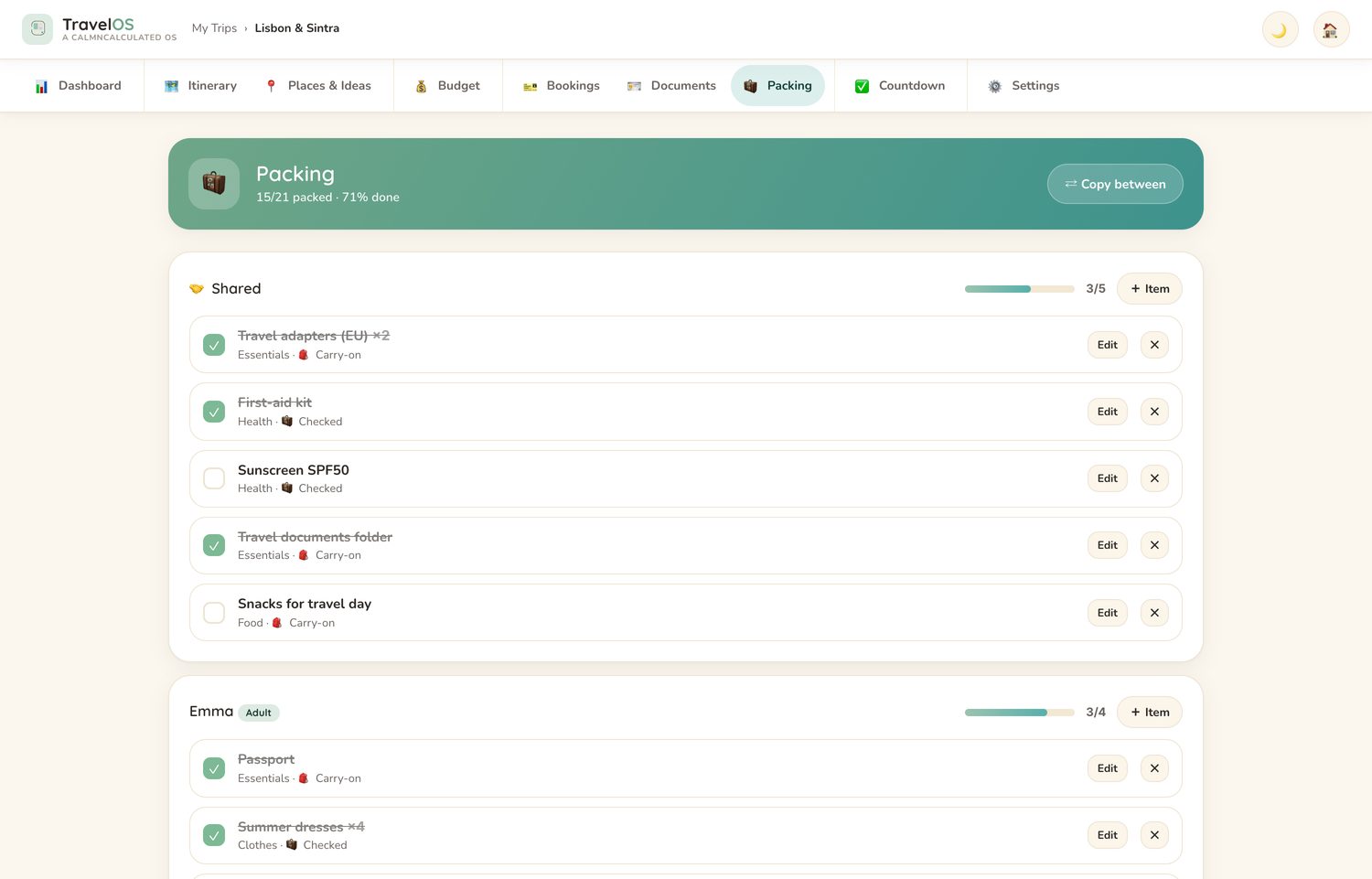Uncheck Travel adapters (EU) checkbox
1372x879 pixels.
[x=214, y=345]
